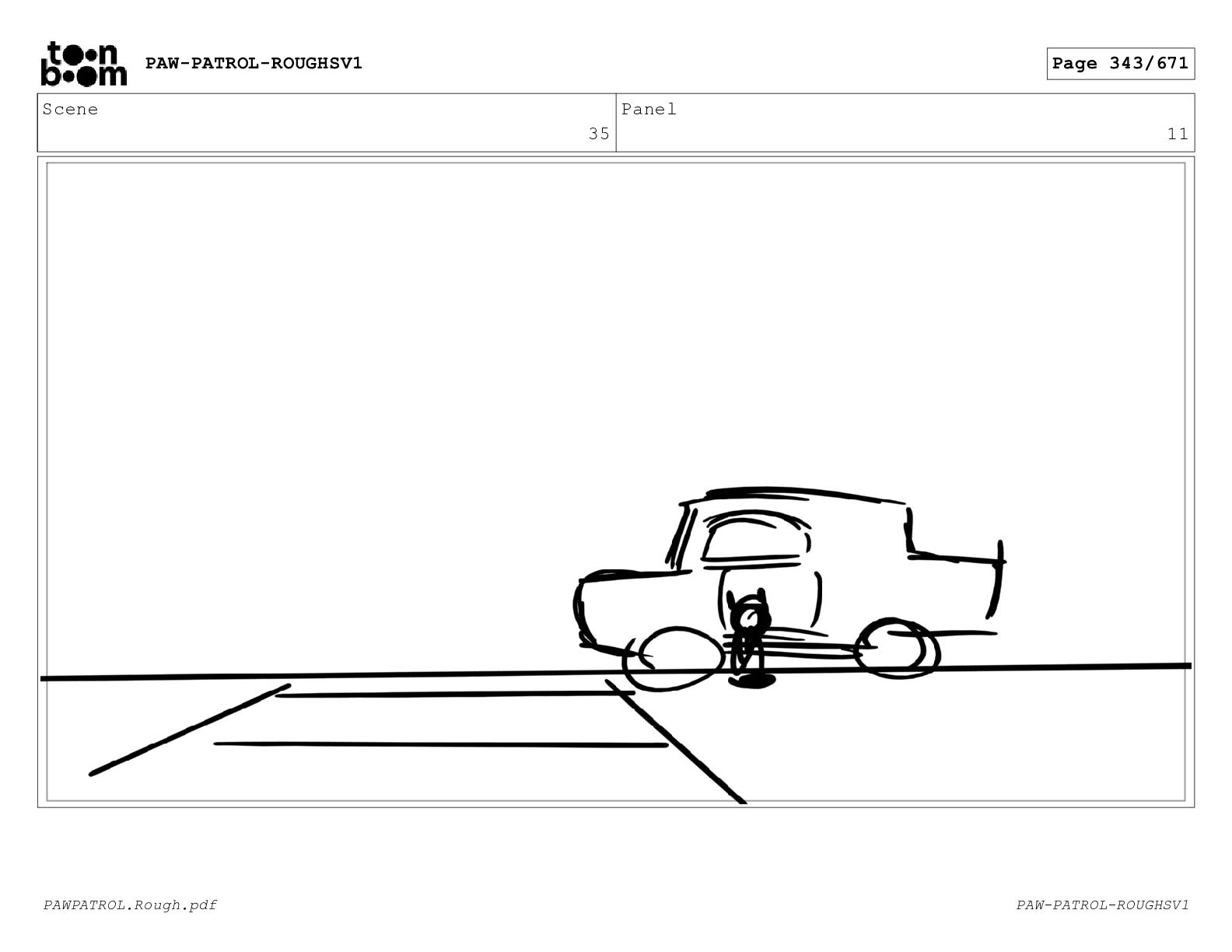Viewport: 1232px width, 952px height.
Task: Click panel number 11
Action: (x=1178, y=134)
